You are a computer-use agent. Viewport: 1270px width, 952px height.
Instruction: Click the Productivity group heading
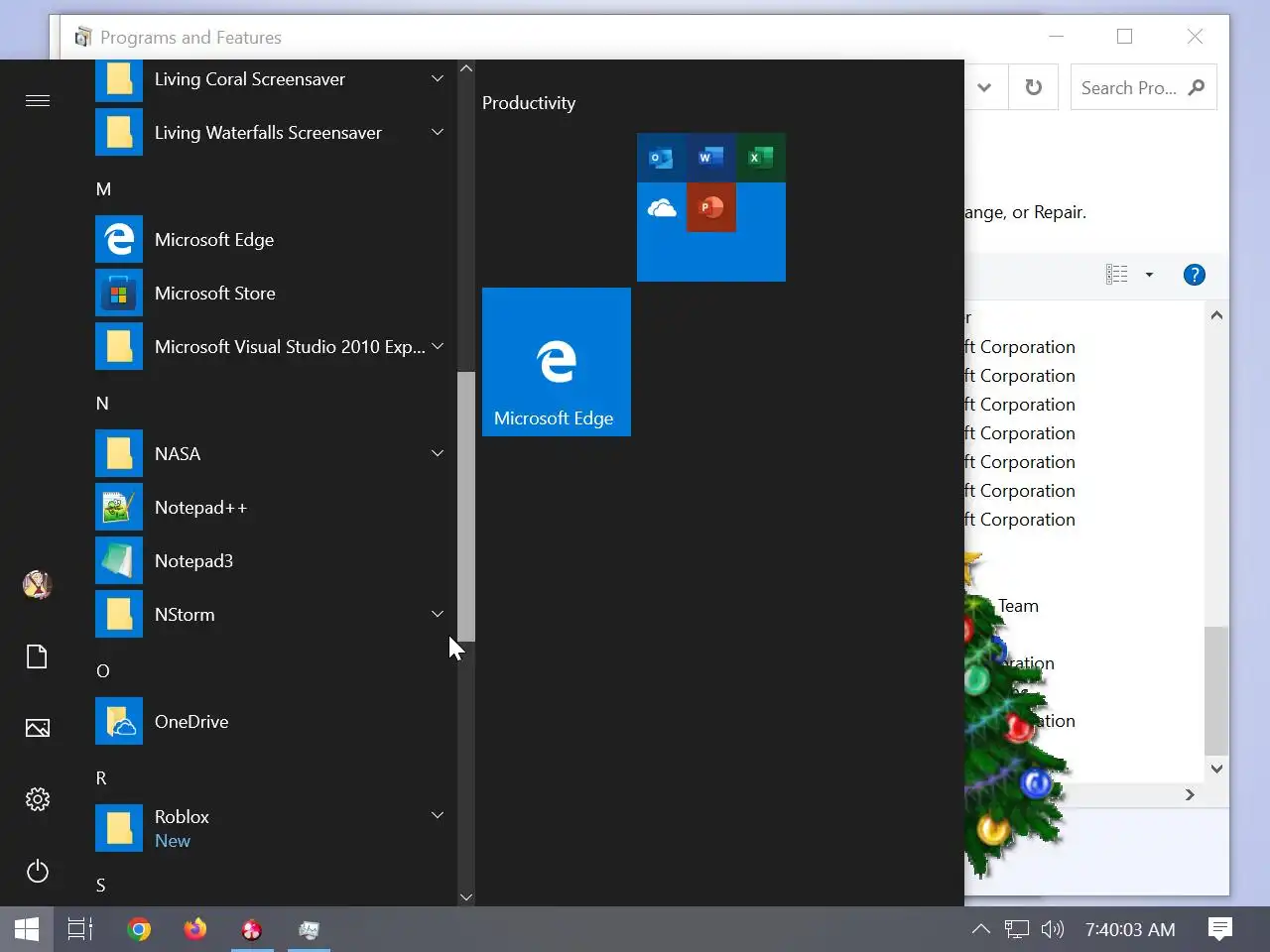tap(529, 103)
